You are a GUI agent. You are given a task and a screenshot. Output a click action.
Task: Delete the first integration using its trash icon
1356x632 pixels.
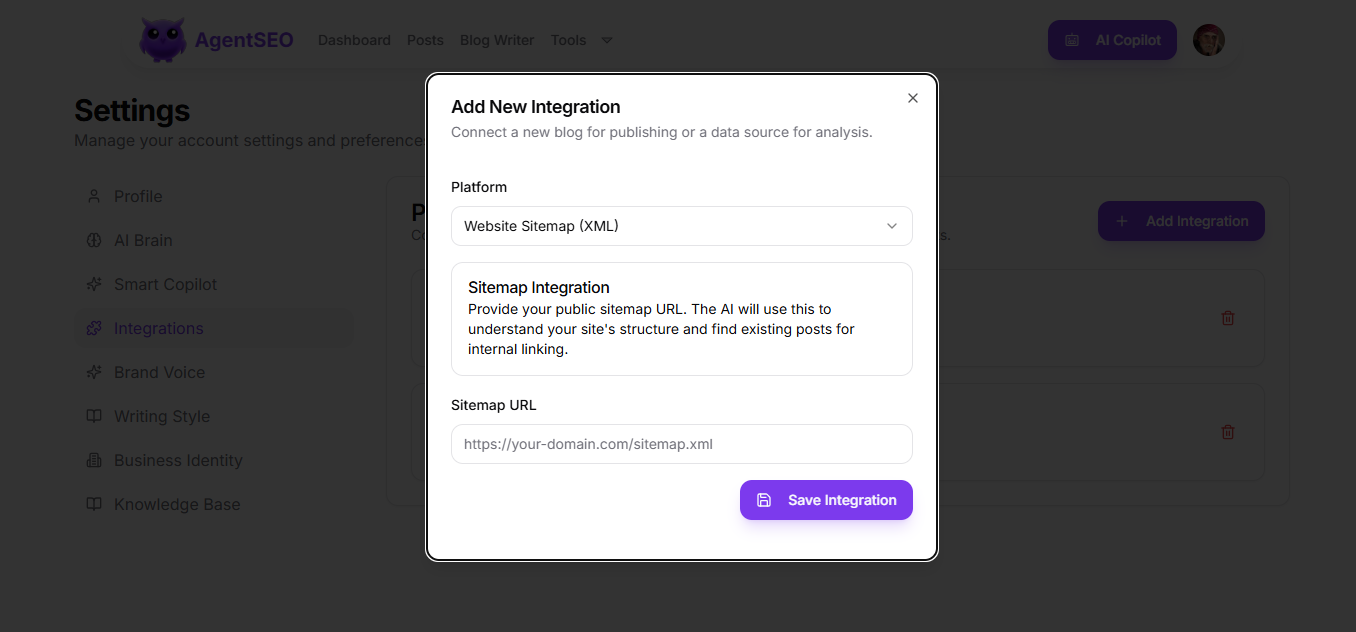[1228, 318]
